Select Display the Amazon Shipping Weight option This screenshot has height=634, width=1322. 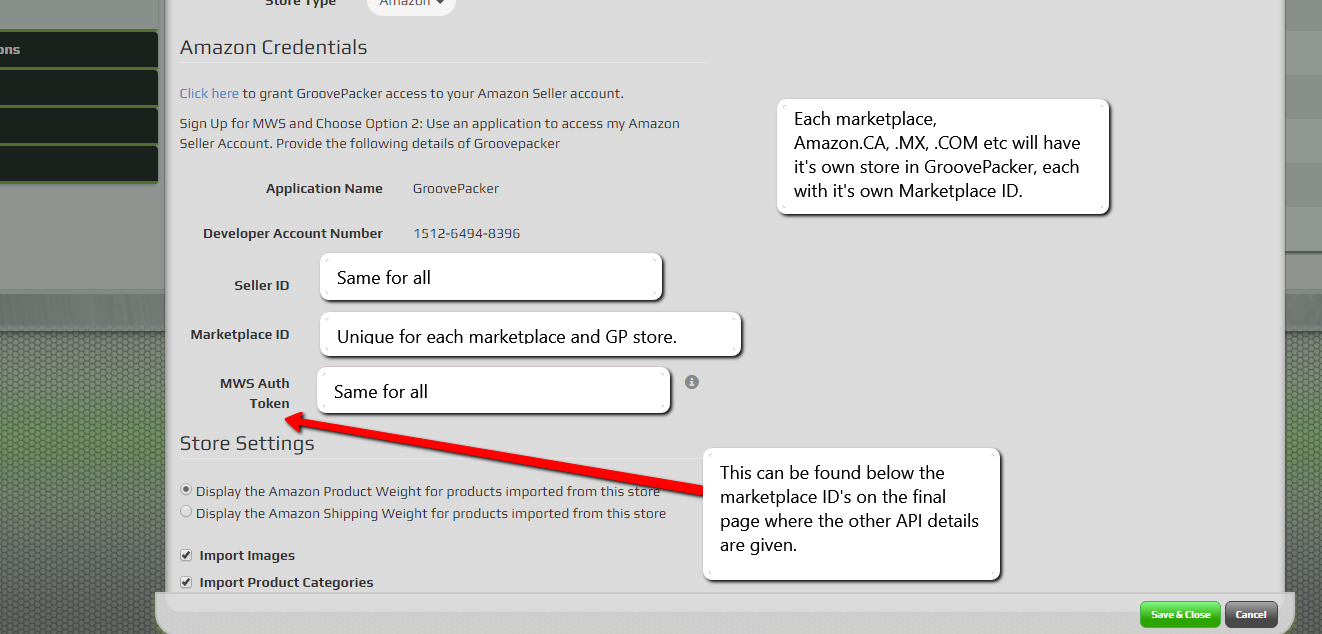click(186, 512)
